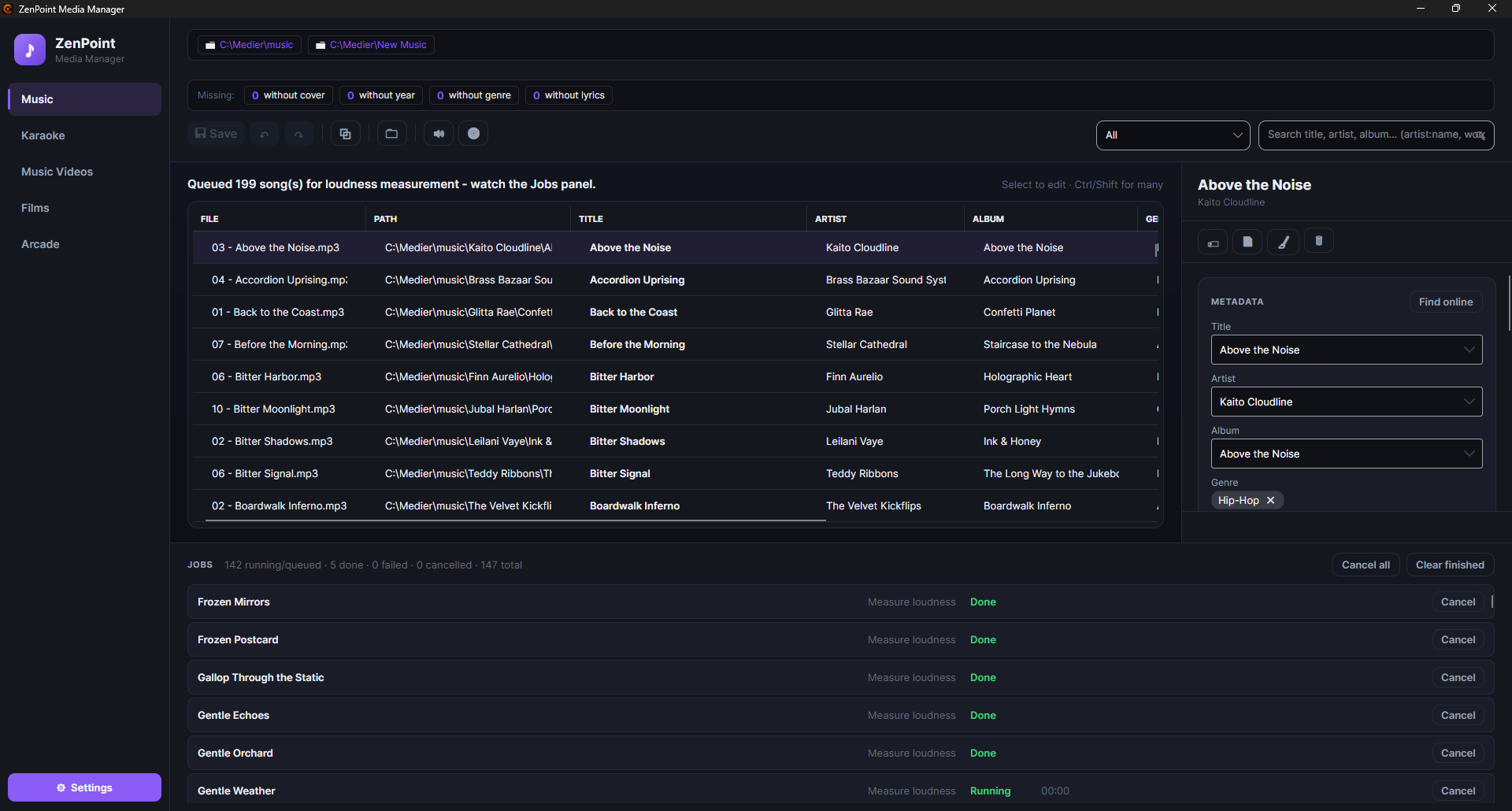This screenshot has height=811, width=1512.
Task: Click 'Clear finished' jobs button
Action: coord(1450,565)
